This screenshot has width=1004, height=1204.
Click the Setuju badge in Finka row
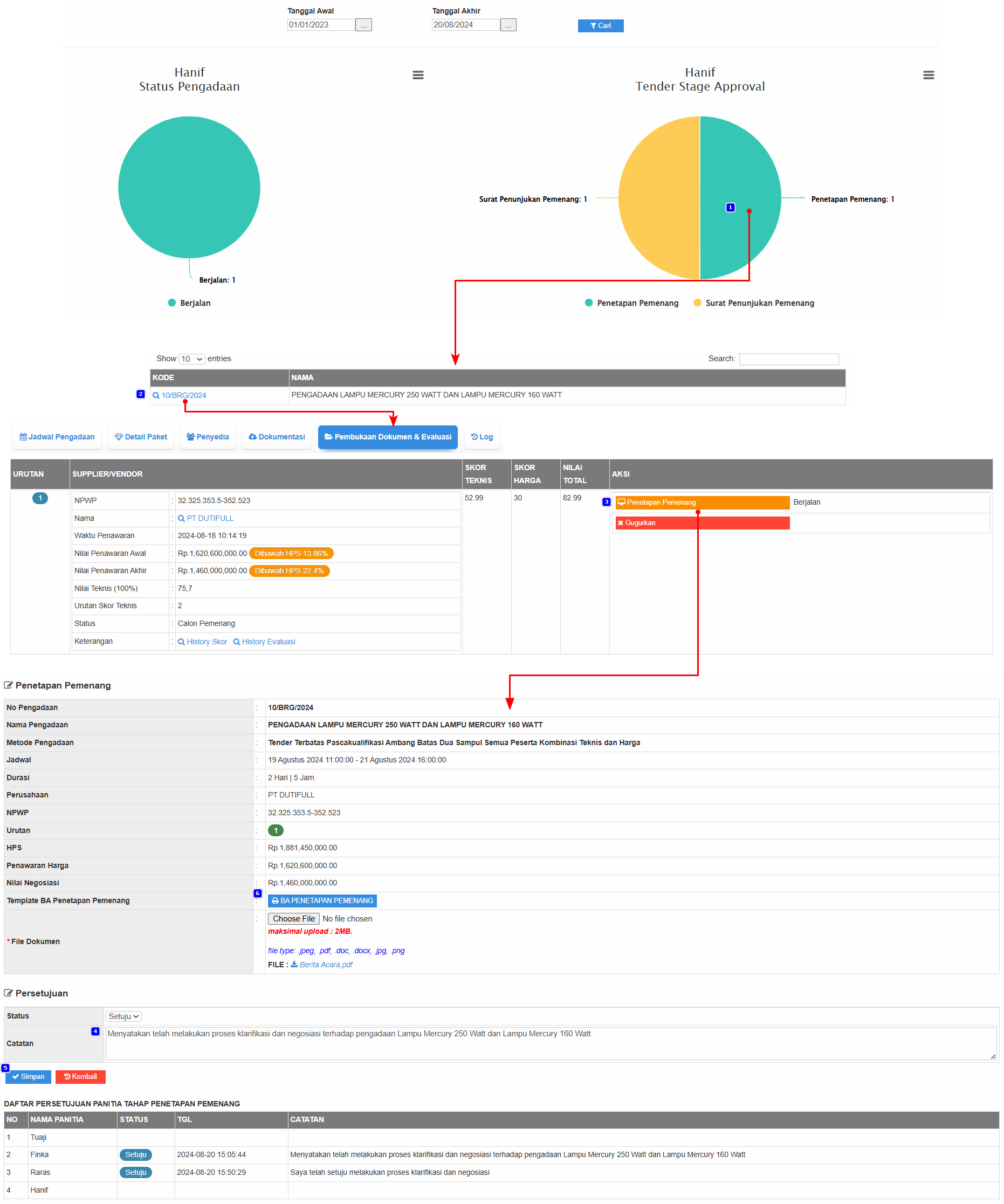pos(136,1155)
